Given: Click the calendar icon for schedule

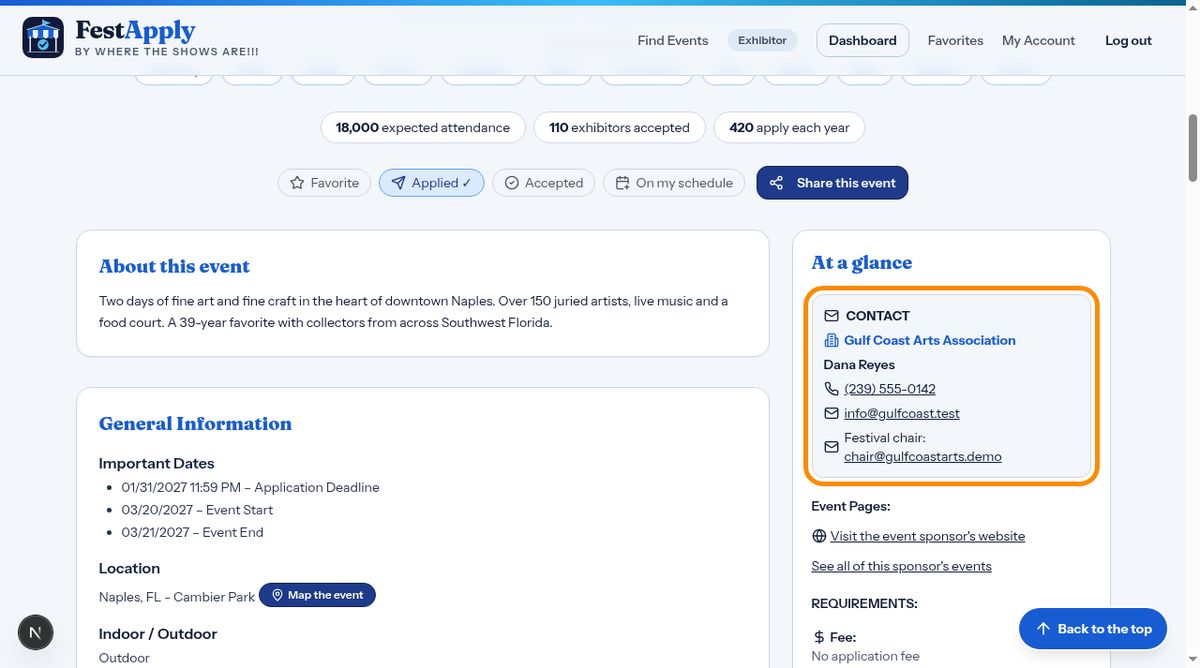Looking at the screenshot, I should [x=622, y=183].
